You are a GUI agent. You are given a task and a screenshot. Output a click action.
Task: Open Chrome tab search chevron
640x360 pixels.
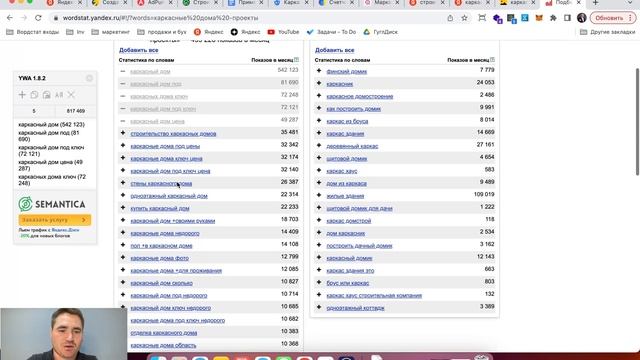pos(631,3)
